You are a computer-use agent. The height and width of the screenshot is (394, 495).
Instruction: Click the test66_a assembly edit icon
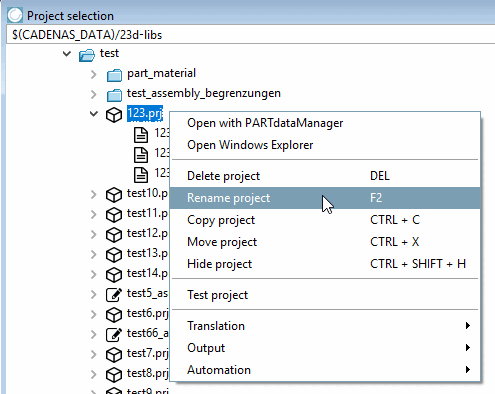114,335
